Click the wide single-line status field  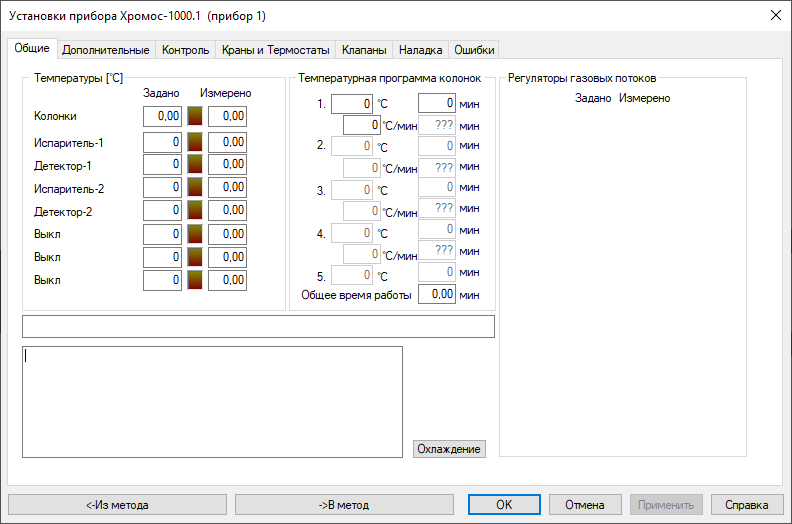click(x=259, y=326)
